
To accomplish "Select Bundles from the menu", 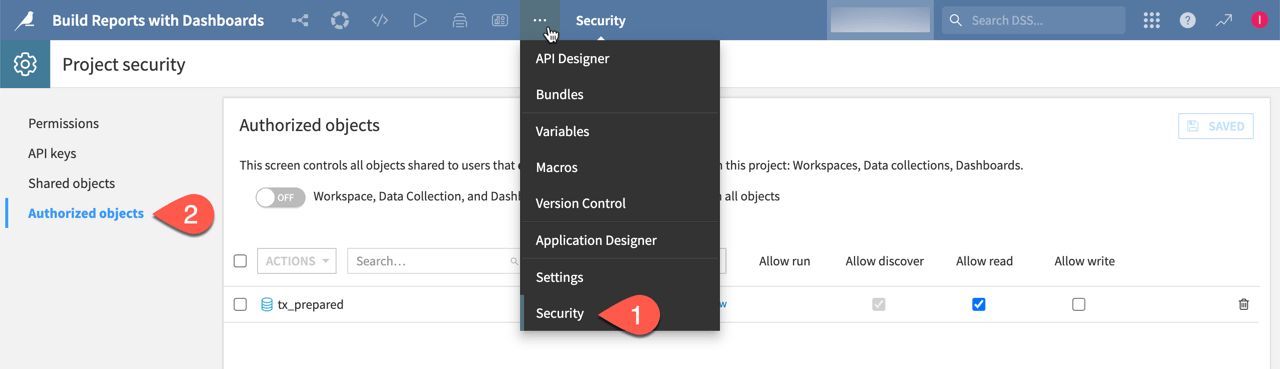I will point(620,94).
